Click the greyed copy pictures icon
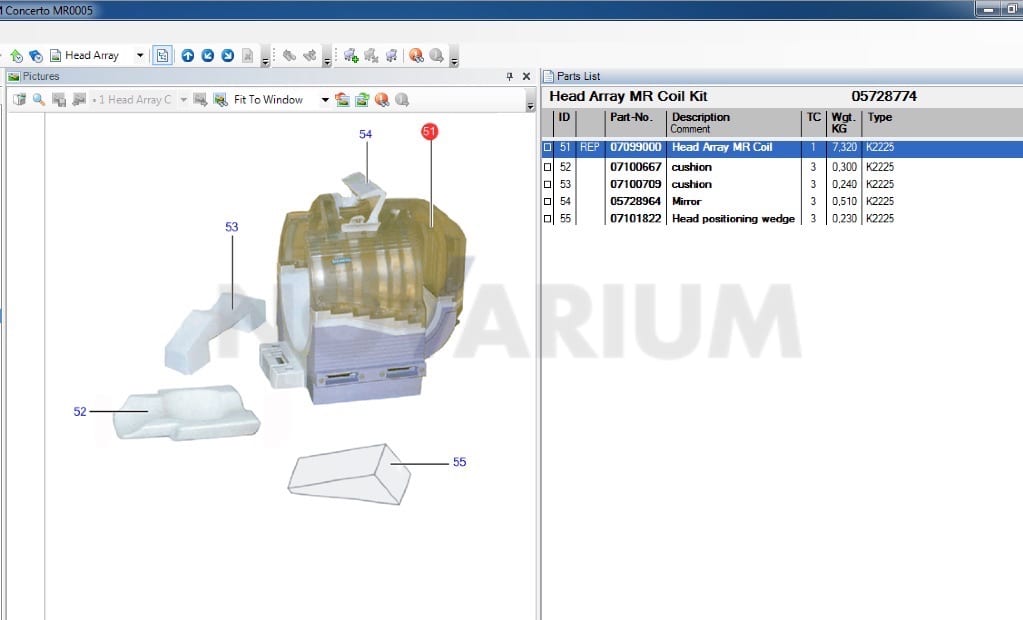This screenshot has width=1023, height=620. coord(59,100)
